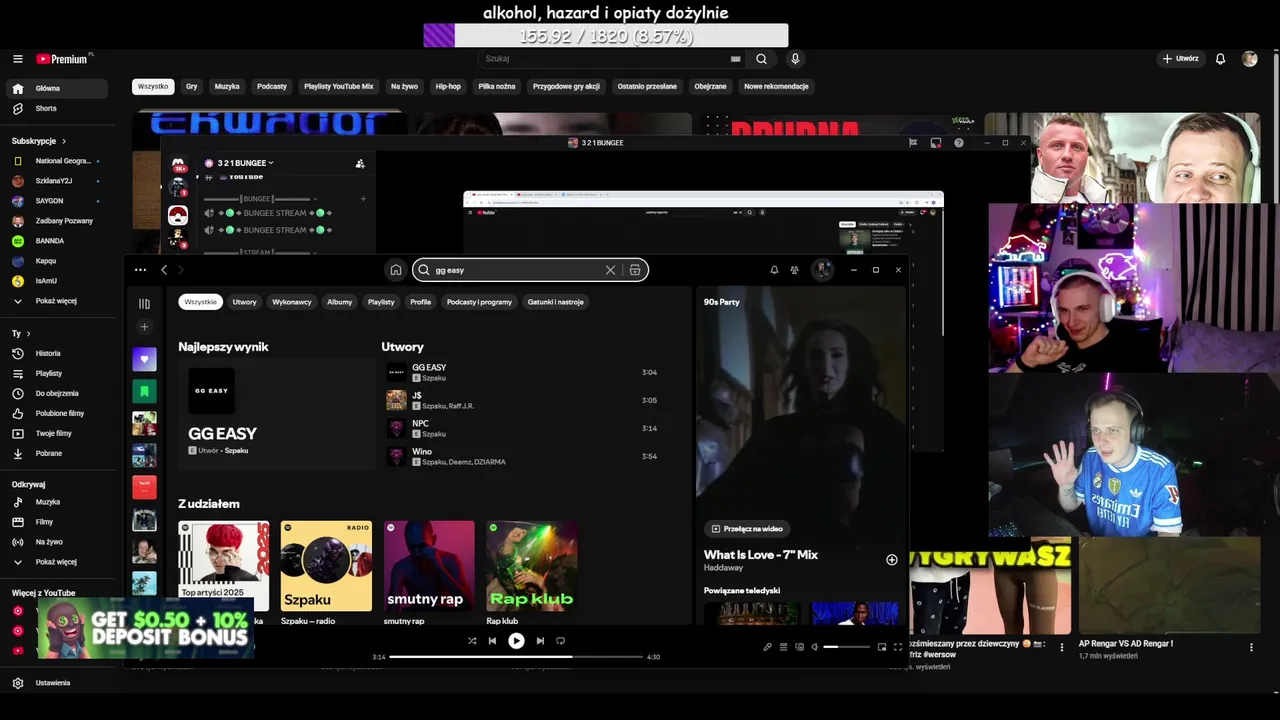Mute the Spotify volume speaker

814,647
